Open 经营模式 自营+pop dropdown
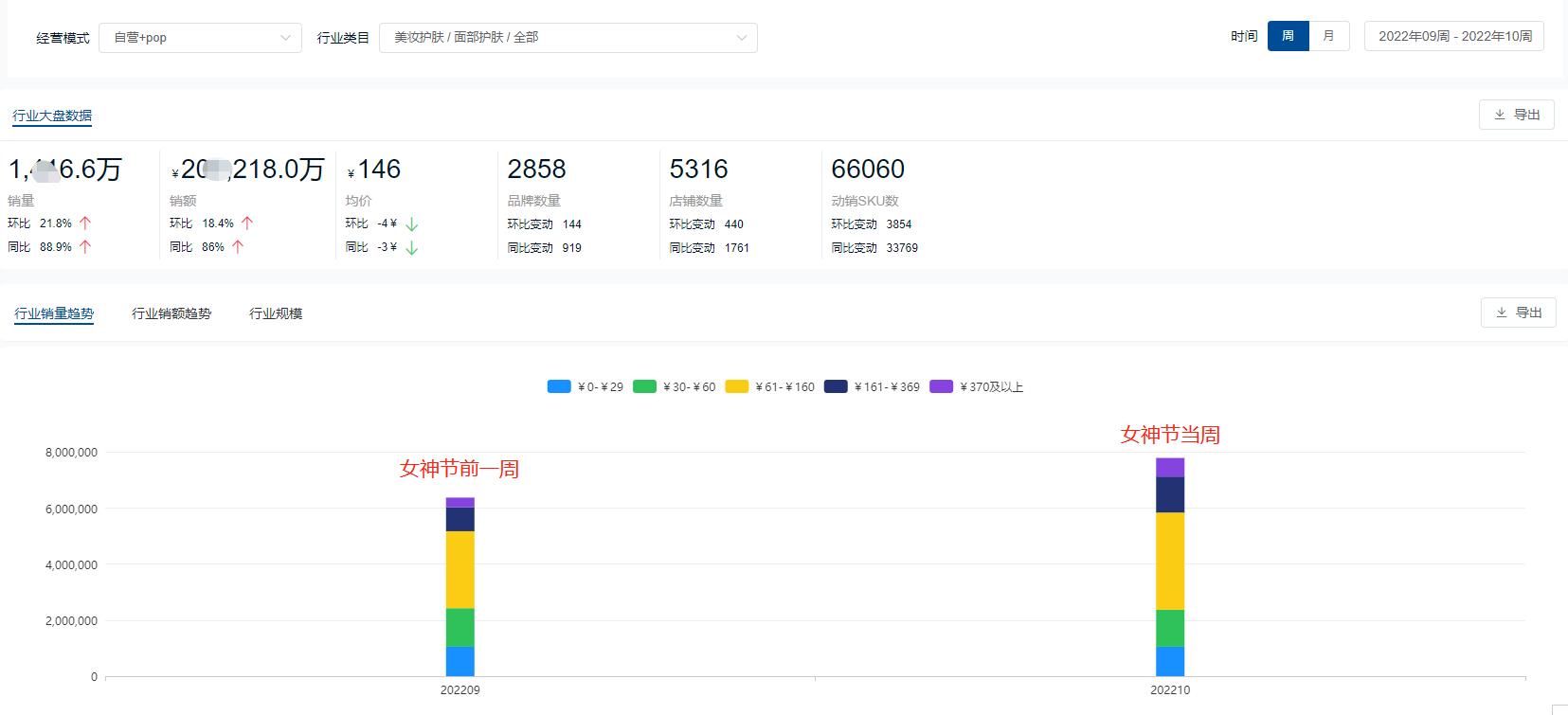This screenshot has width=1568, height=715. point(200,38)
